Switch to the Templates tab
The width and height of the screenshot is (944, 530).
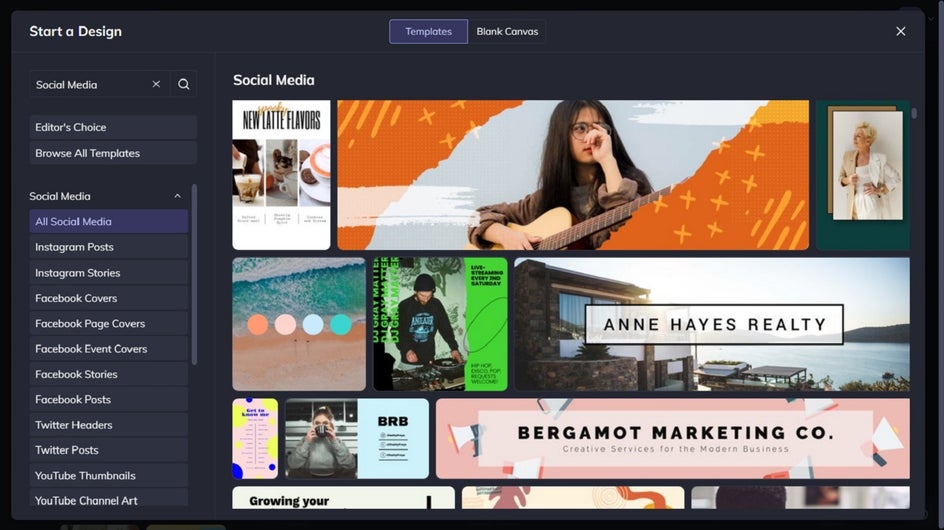pos(428,31)
